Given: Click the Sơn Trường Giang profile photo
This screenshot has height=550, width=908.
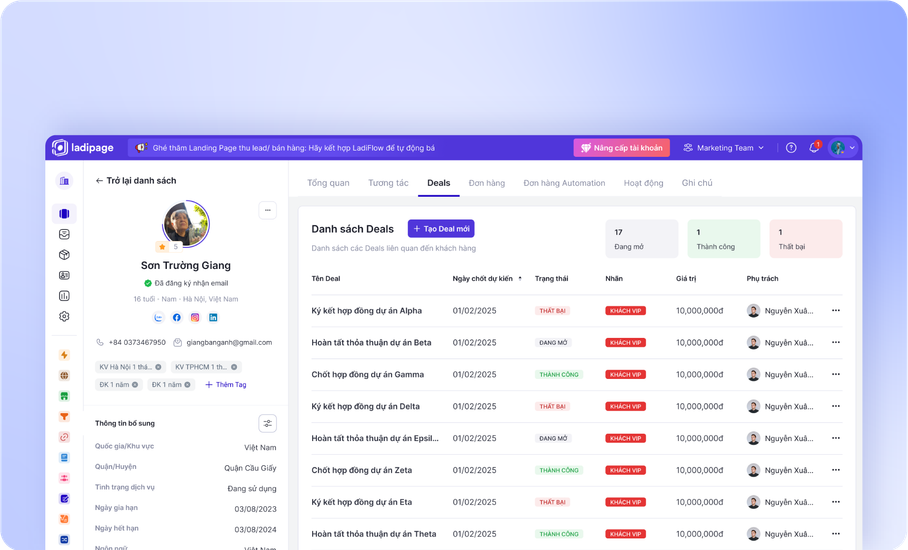Looking at the screenshot, I should pyautogui.click(x=186, y=223).
